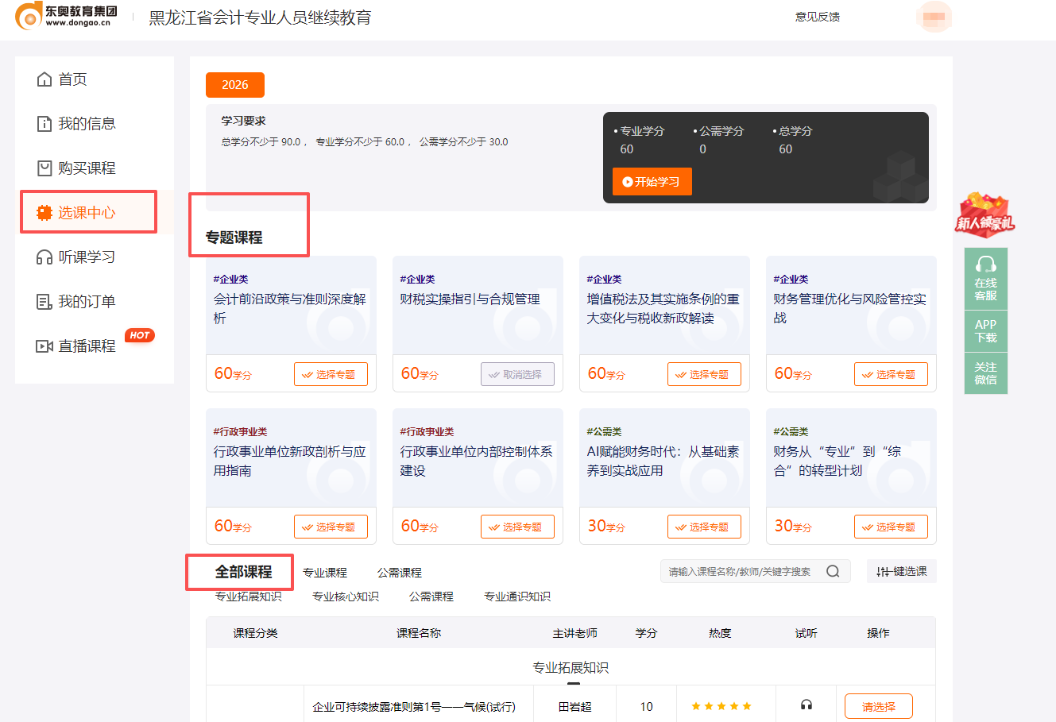Image resolution: width=1056 pixels, height=722 pixels.
Task: Open 我的订单 in the sidebar
Action: [x=75, y=302]
